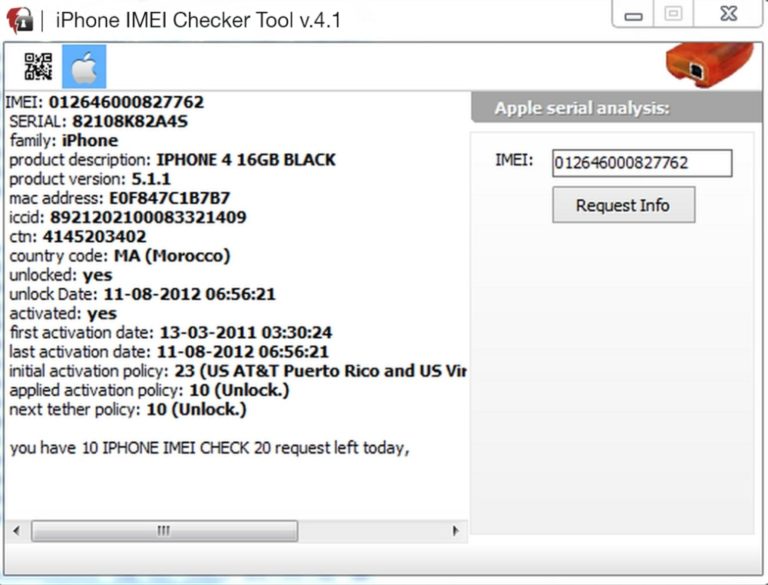
Task: Maximize the IMEI Checker window
Action: click(673, 13)
